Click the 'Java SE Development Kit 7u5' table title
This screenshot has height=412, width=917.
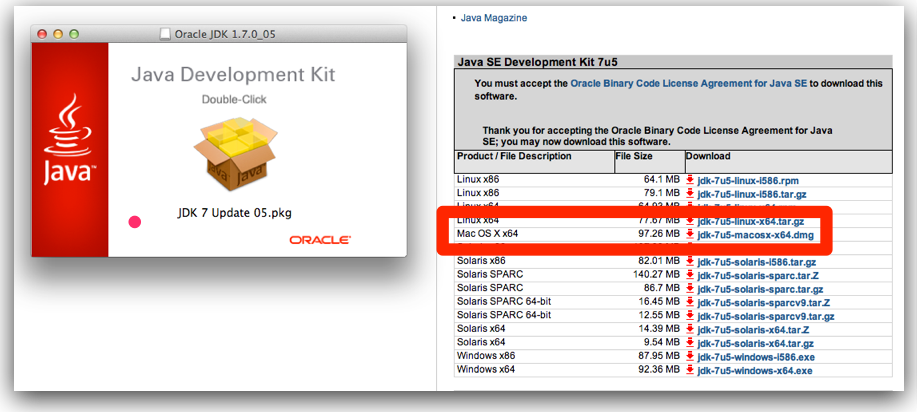point(538,62)
